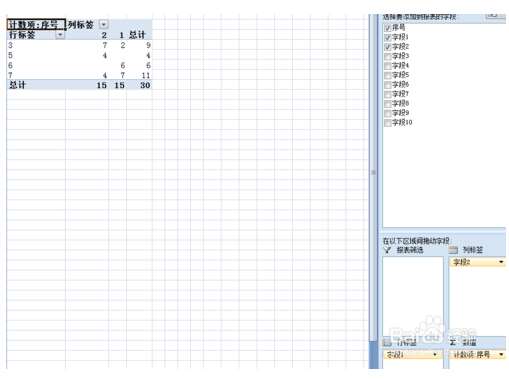Click the report filter funnel icon
Viewport: 509px width, 380px height.
click(387, 250)
